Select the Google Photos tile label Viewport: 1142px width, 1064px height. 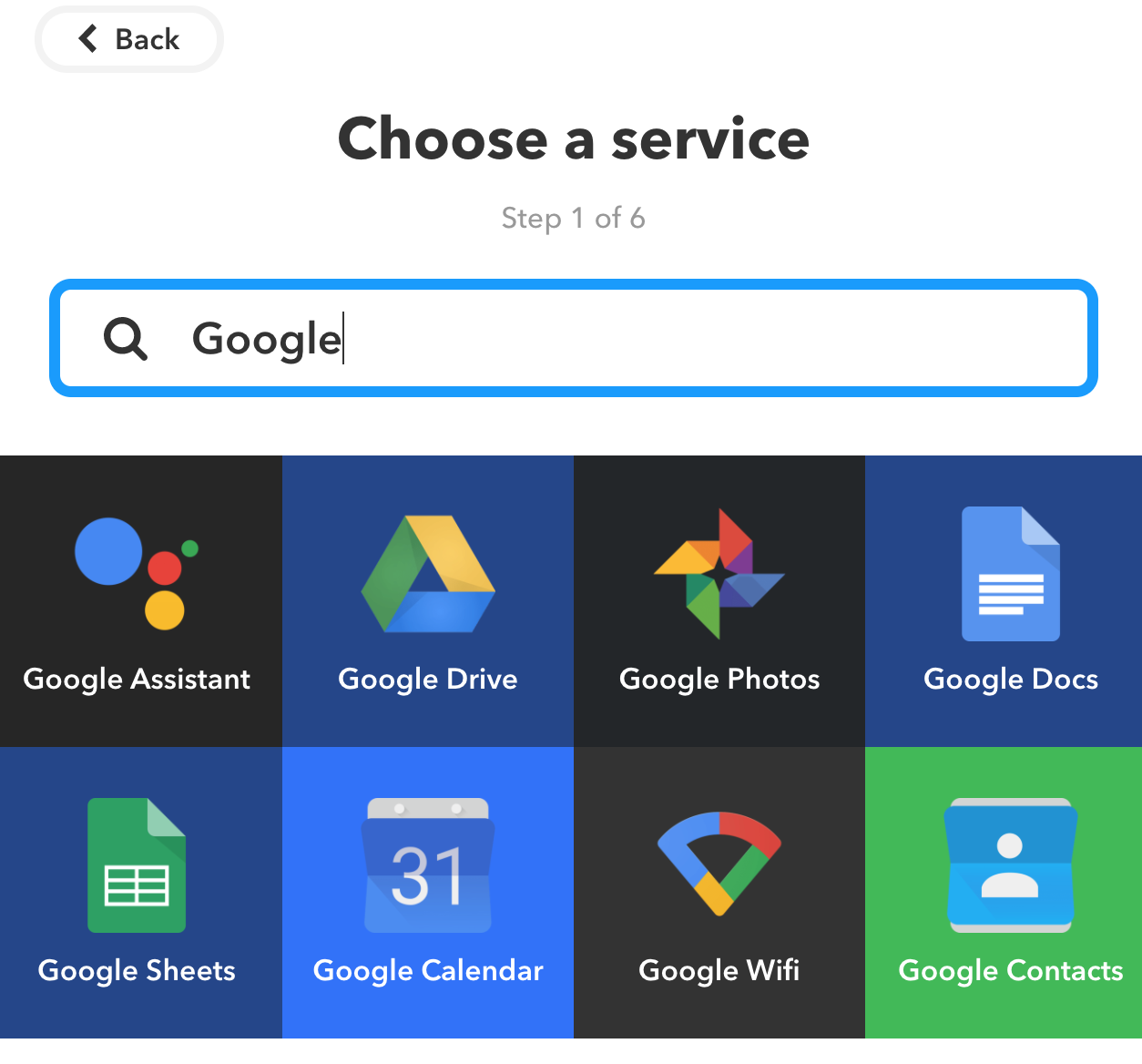click(719, 680)
